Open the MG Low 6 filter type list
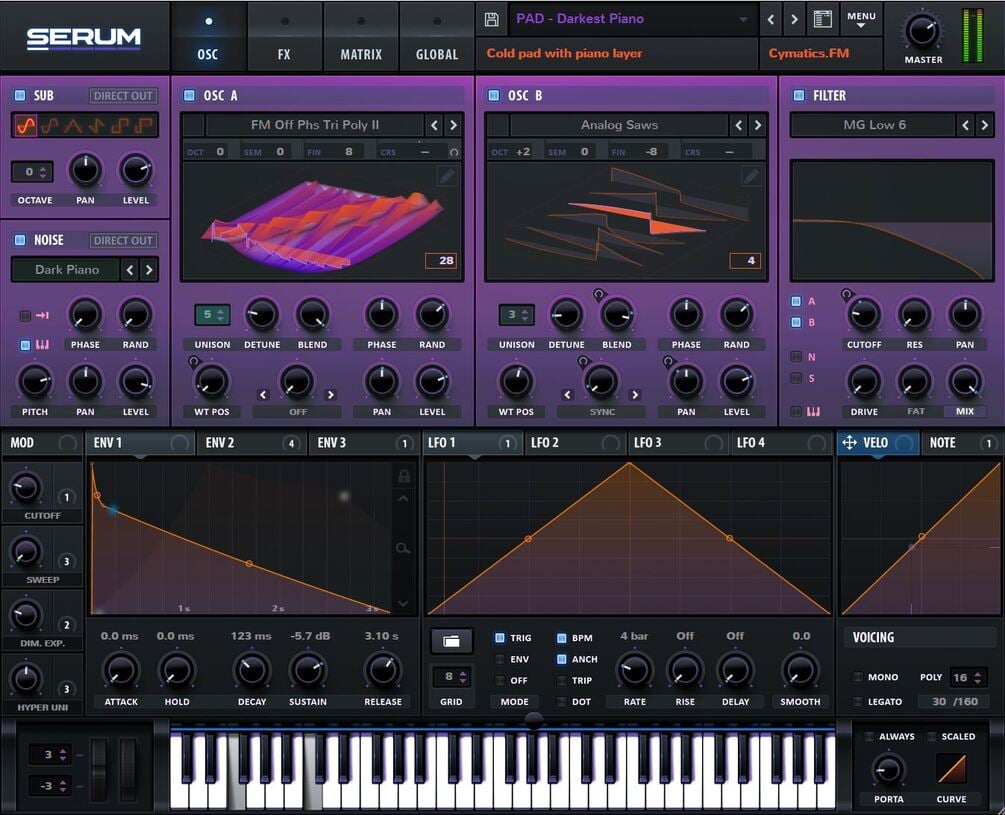Viewport: 1005px width, 815px height. point(874,125)
